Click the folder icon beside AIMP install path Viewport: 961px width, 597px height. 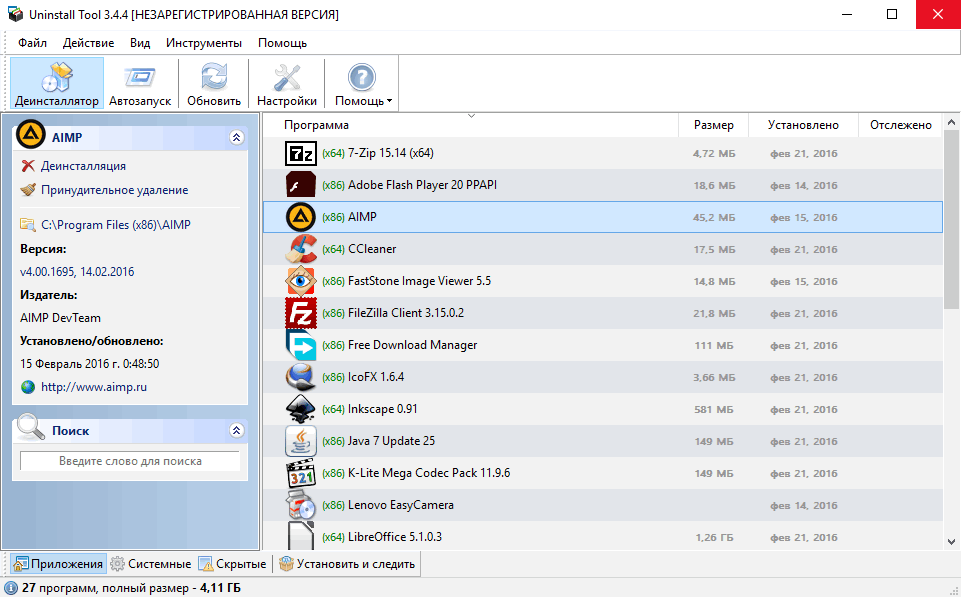click(28, 225)
